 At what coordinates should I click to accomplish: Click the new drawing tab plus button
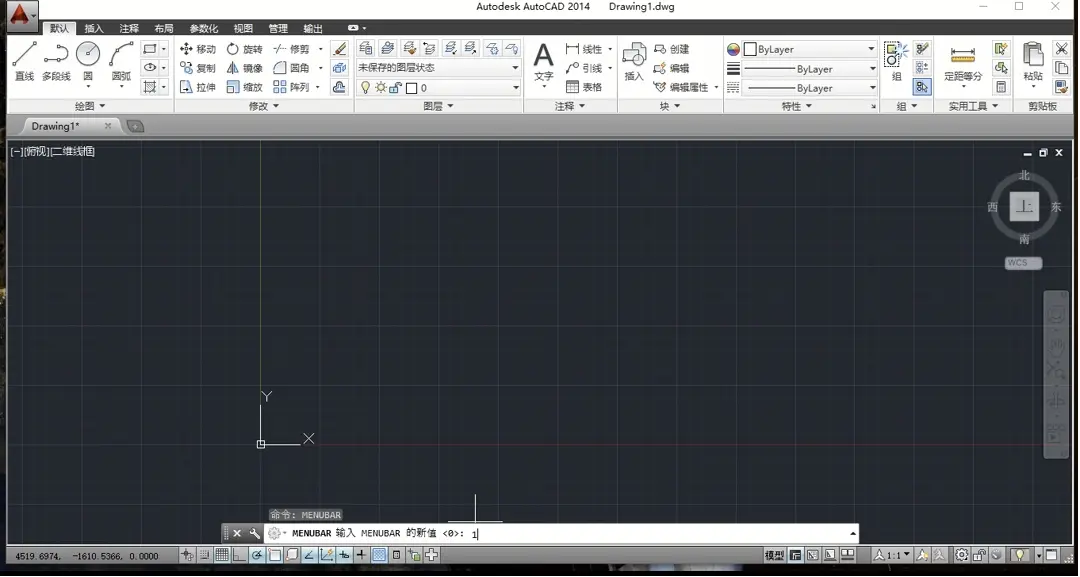pyautogui.click(x=136, y=126)
